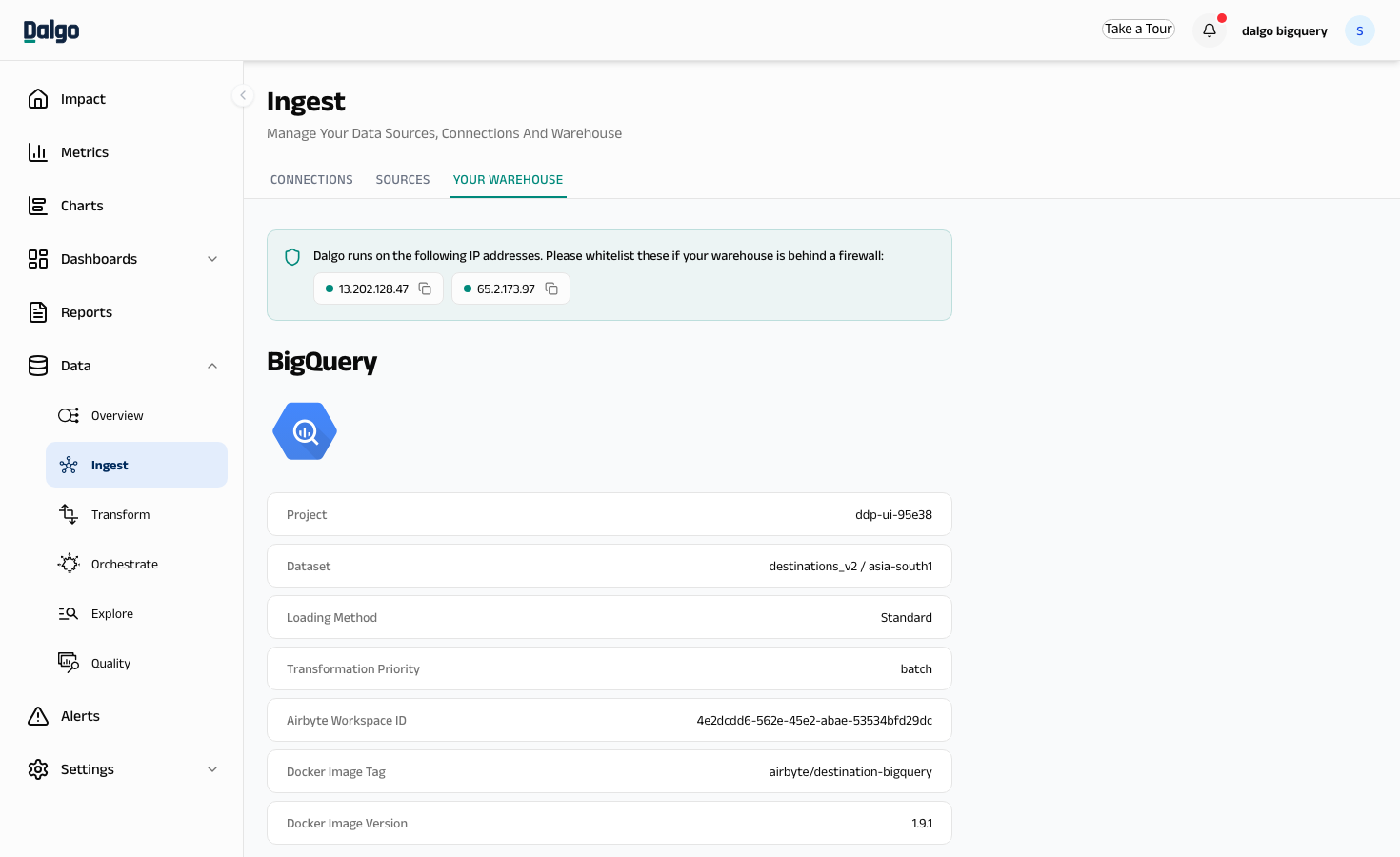Collapse the Data submenu chevron
This screenshot has width=1400, height=857.
212,366
